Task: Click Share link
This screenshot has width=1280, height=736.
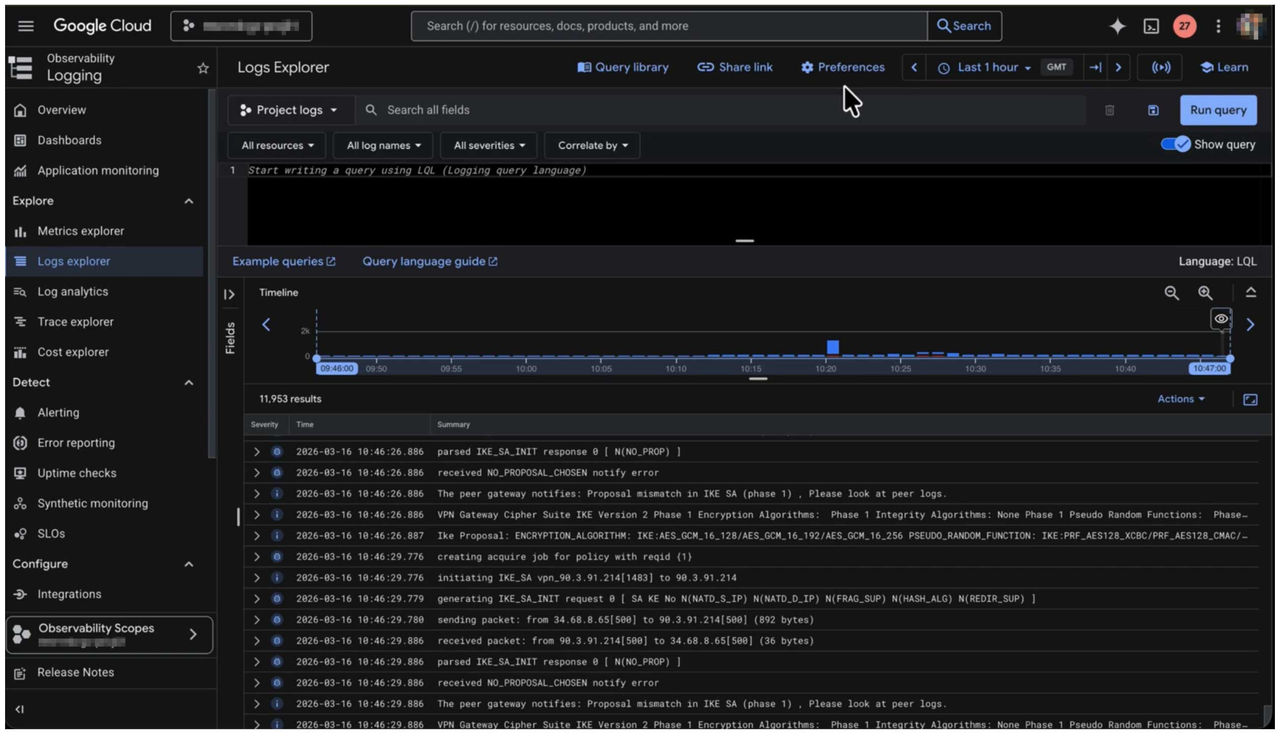Action: 735,67
